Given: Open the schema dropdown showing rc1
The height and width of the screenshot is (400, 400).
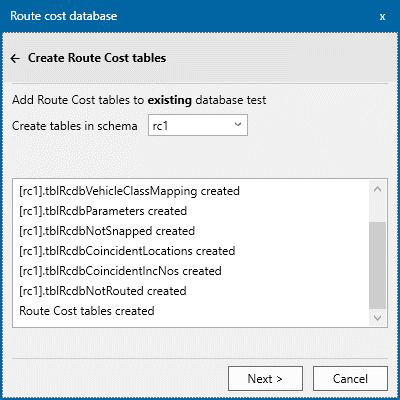Looking at the screenshot, I should coord(198,125).
